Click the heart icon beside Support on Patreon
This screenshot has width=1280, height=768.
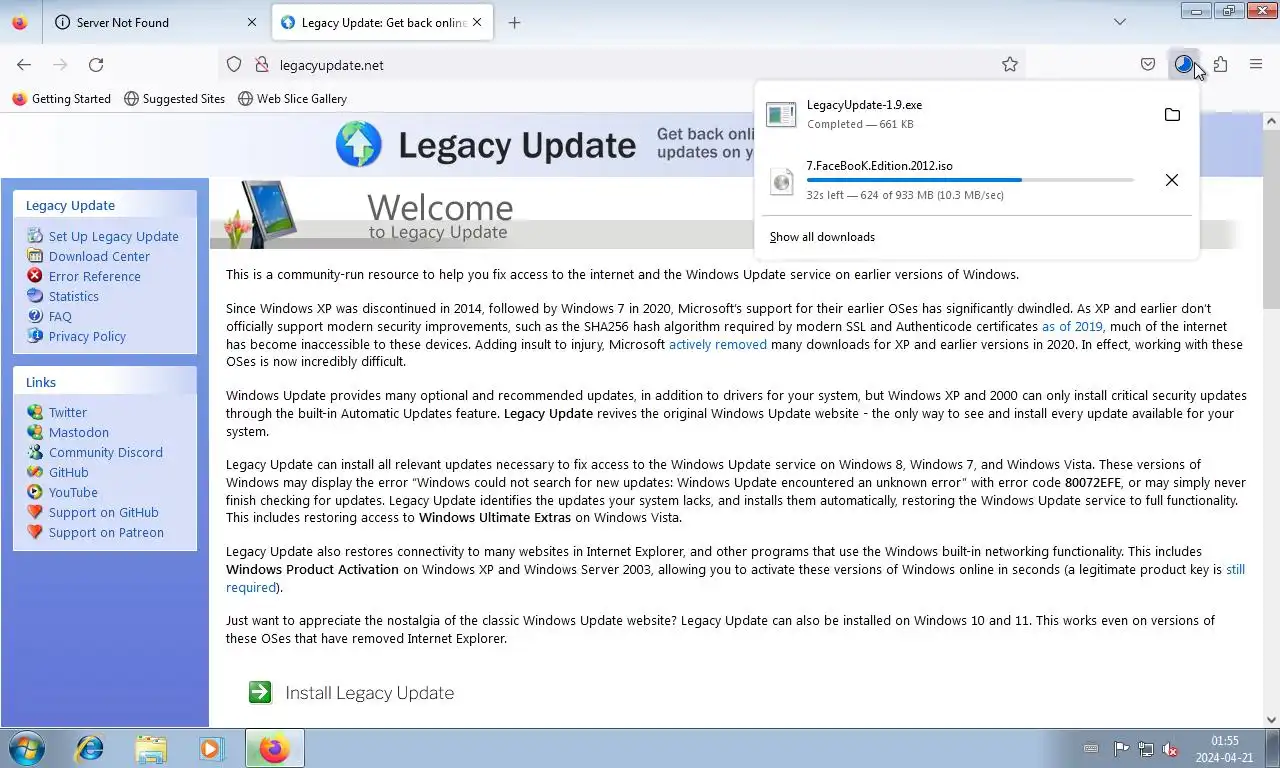35,532
